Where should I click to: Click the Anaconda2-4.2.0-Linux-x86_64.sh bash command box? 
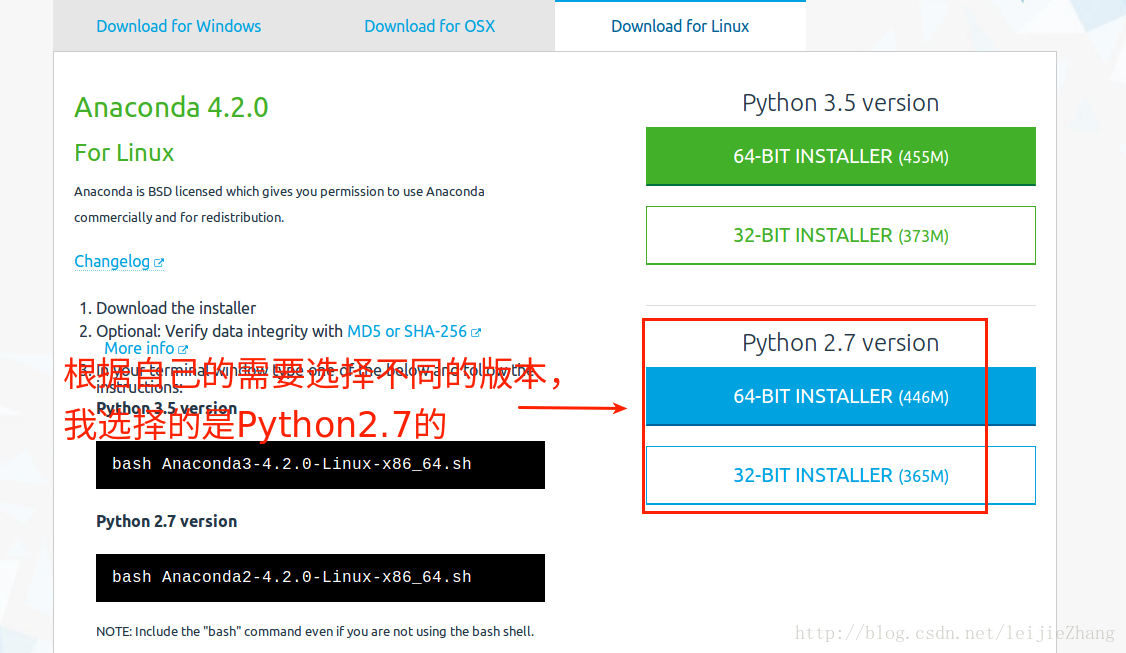320,578
